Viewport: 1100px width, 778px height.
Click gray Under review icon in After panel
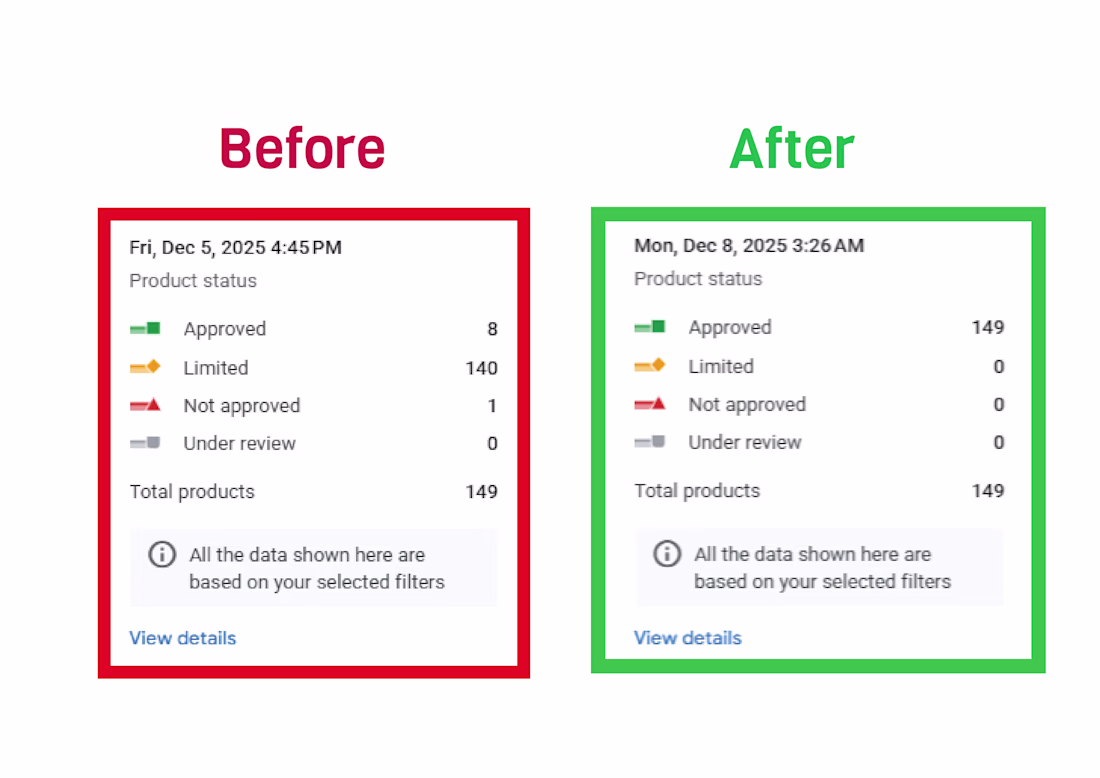(650, 442)
